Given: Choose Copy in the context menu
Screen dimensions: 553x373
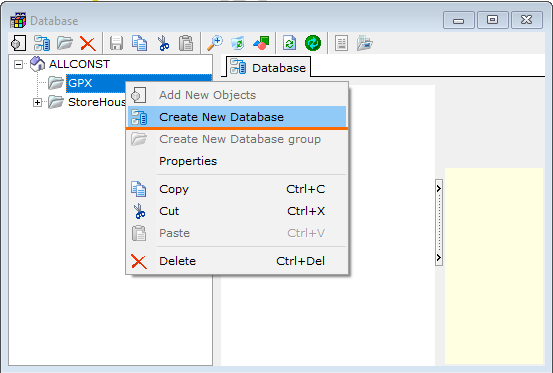Looking at the screenshot, I should [237, 189].
